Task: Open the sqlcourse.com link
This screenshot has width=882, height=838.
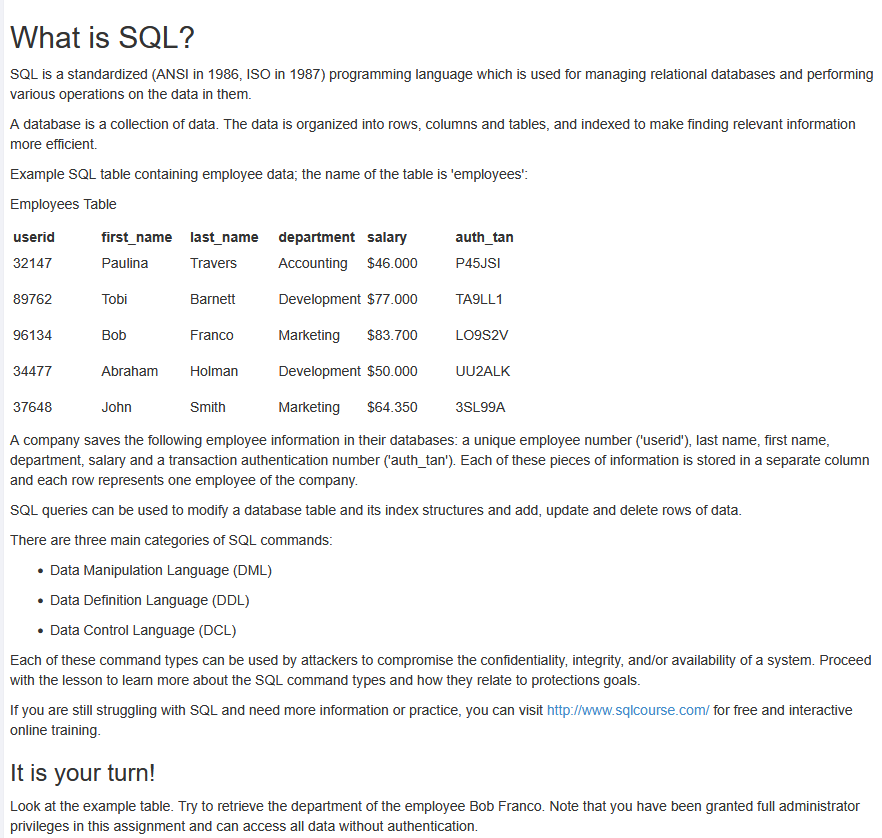Action: 628,710
